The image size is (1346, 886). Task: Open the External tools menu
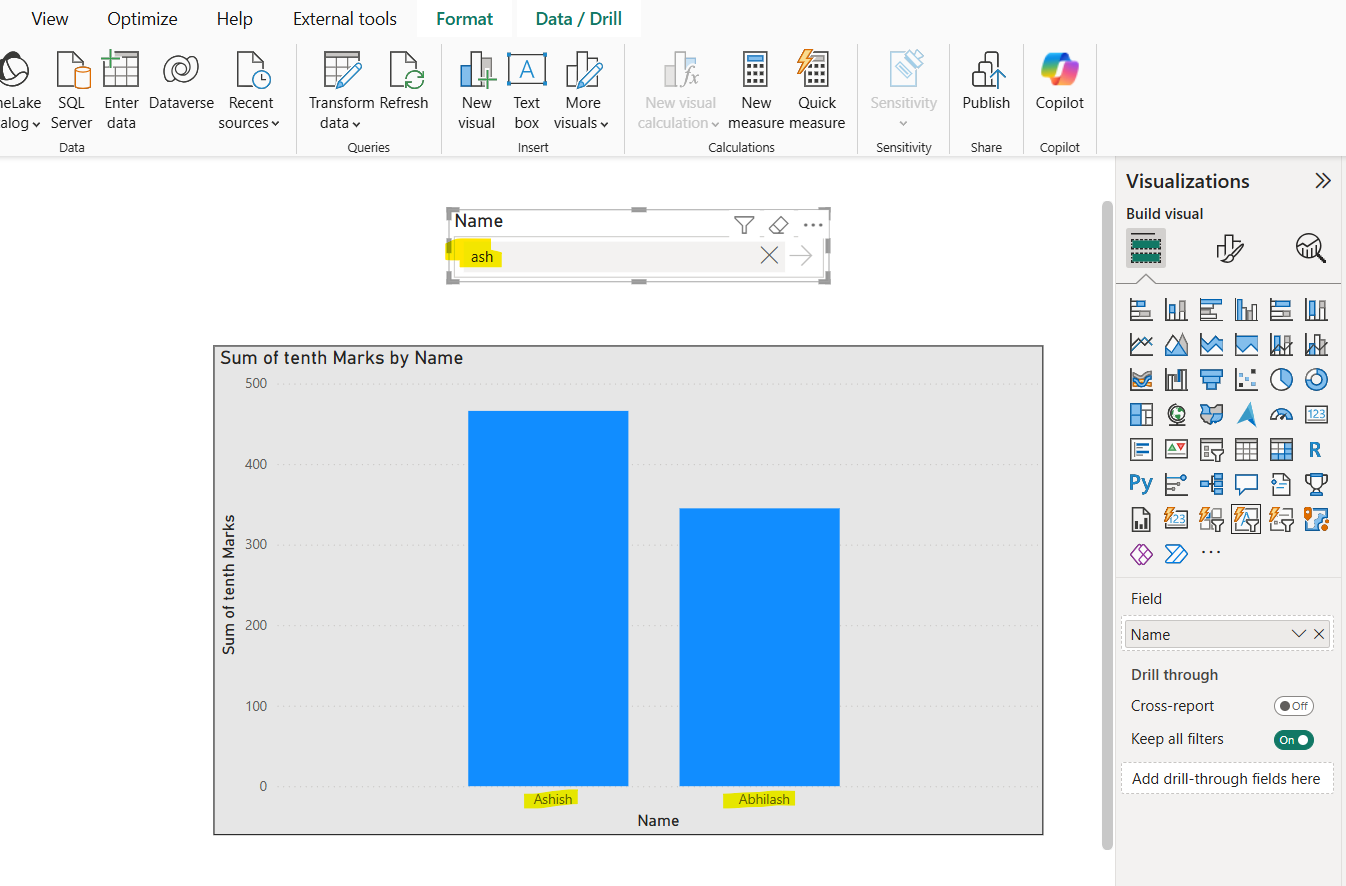pyautogui.click(x=344, y=18)
